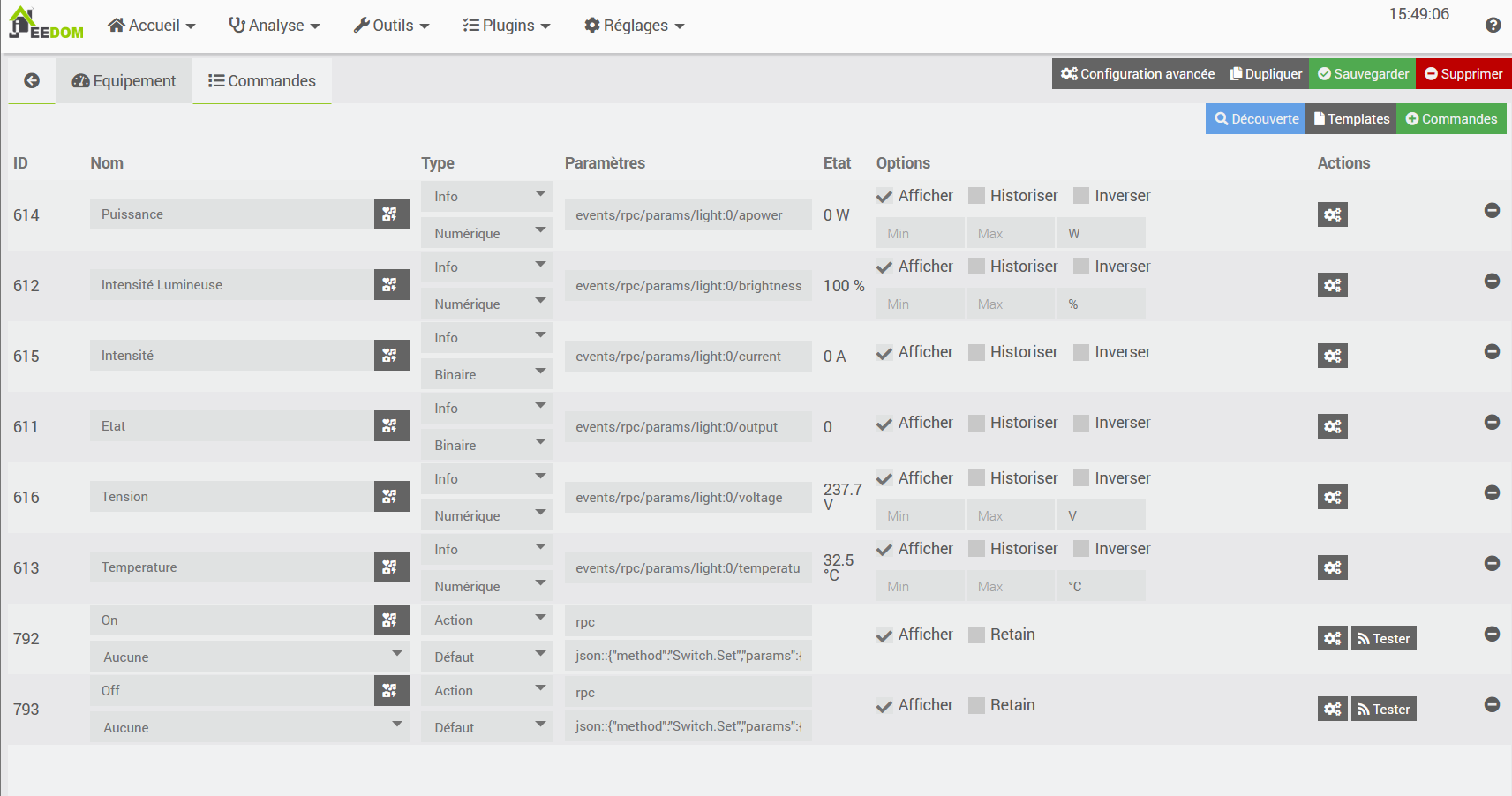Click the Jeedom logo
This screenshot has width=1512, height=796.
pos(46,24)
